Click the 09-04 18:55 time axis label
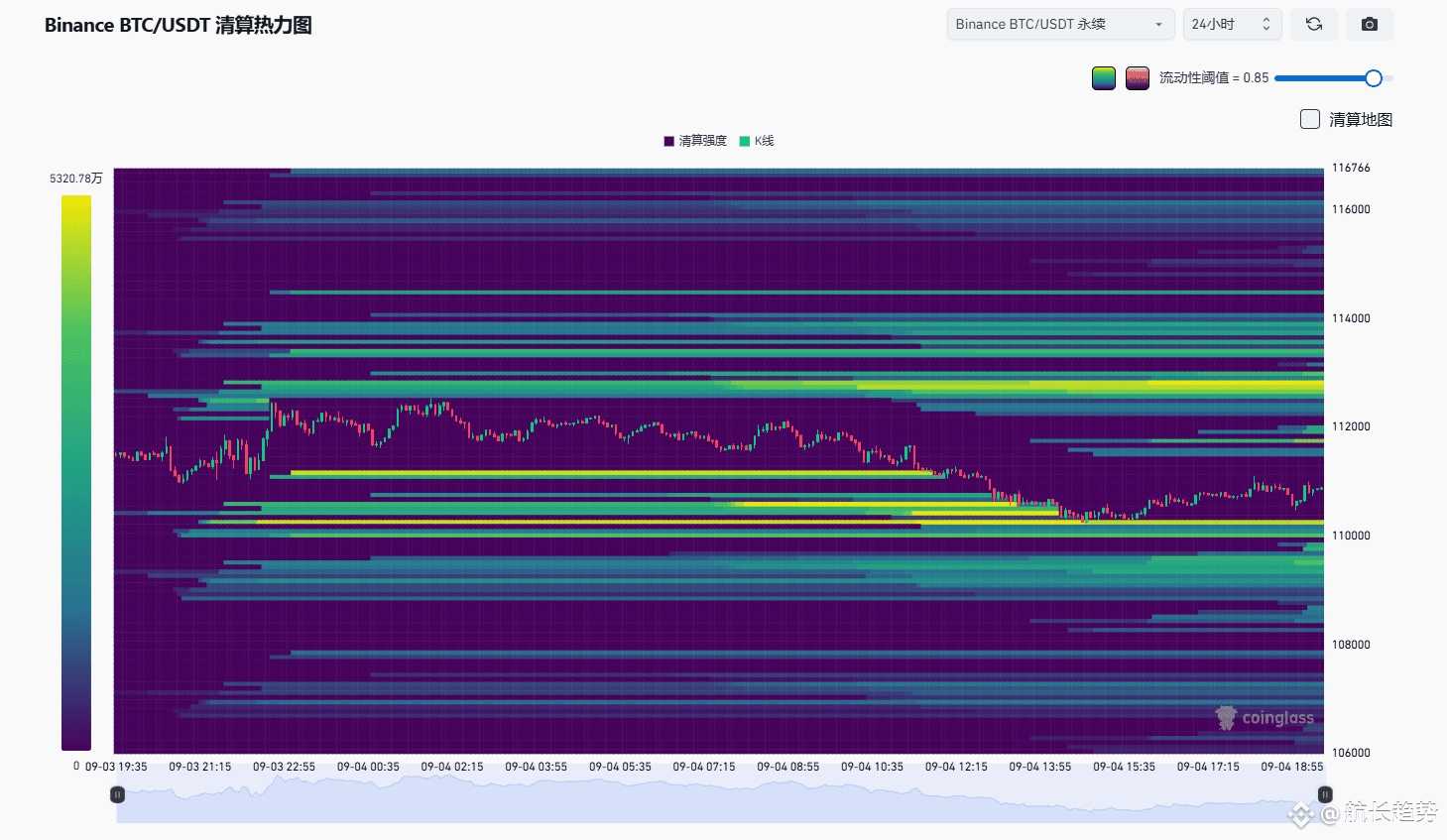 1292,767
